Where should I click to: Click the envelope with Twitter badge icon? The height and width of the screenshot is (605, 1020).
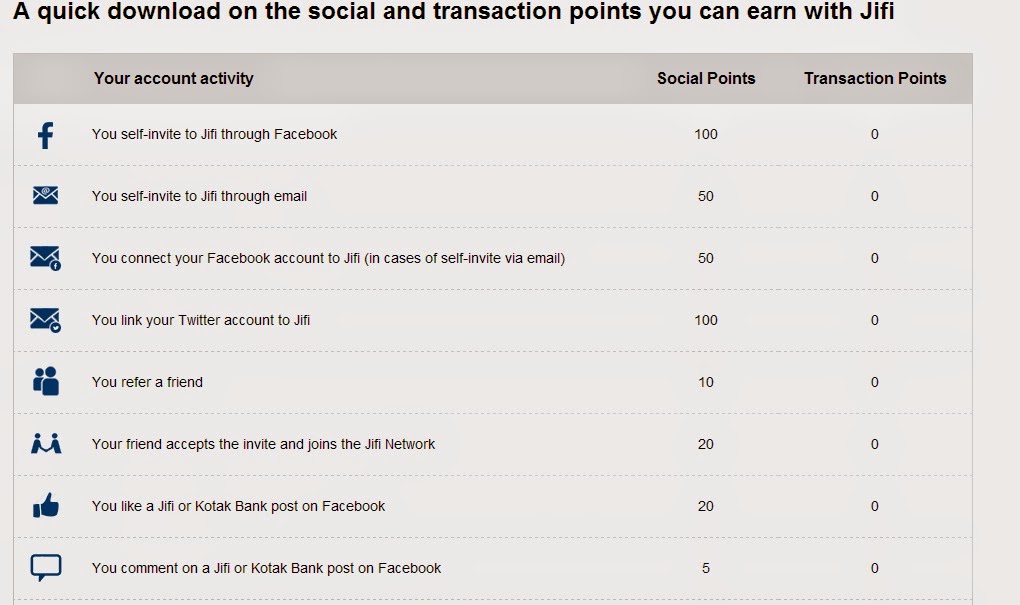click(45, 320)
